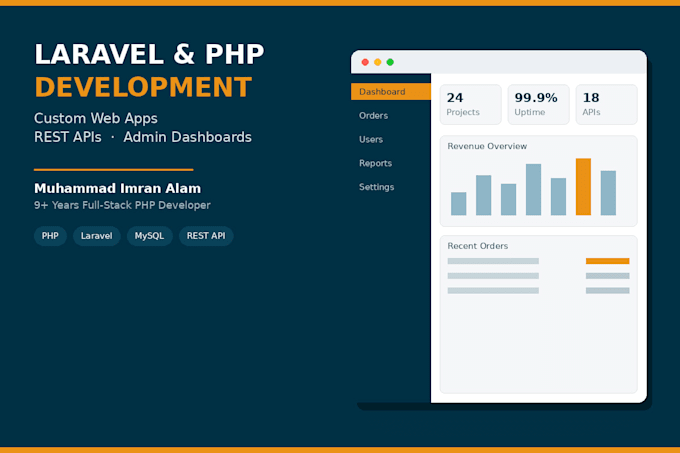Open the Dashboard sidebar item
Image resolution: width=680 pixels, height=453 pixels.
coord(391,91)
